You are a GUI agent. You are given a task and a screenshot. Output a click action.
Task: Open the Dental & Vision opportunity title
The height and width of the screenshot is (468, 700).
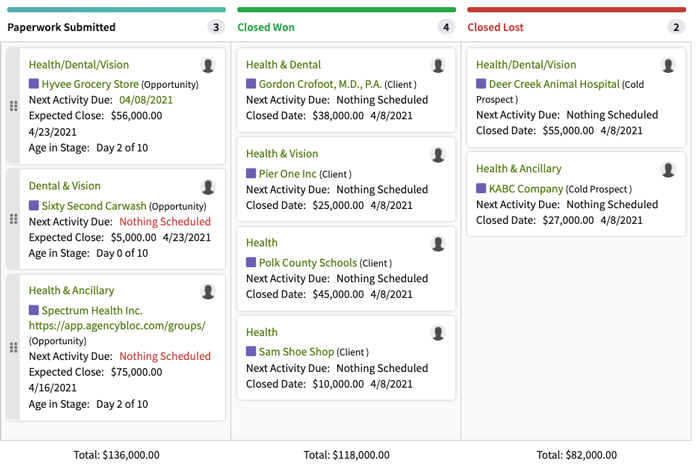65,186
